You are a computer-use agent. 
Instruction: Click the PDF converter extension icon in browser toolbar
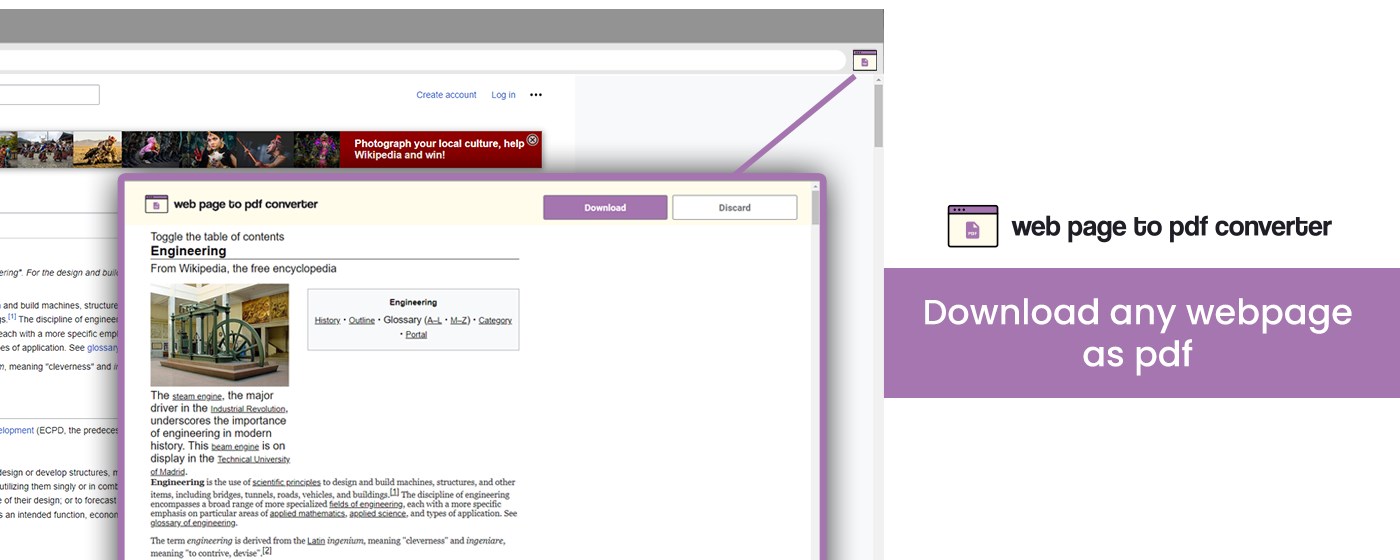(865, 61)
